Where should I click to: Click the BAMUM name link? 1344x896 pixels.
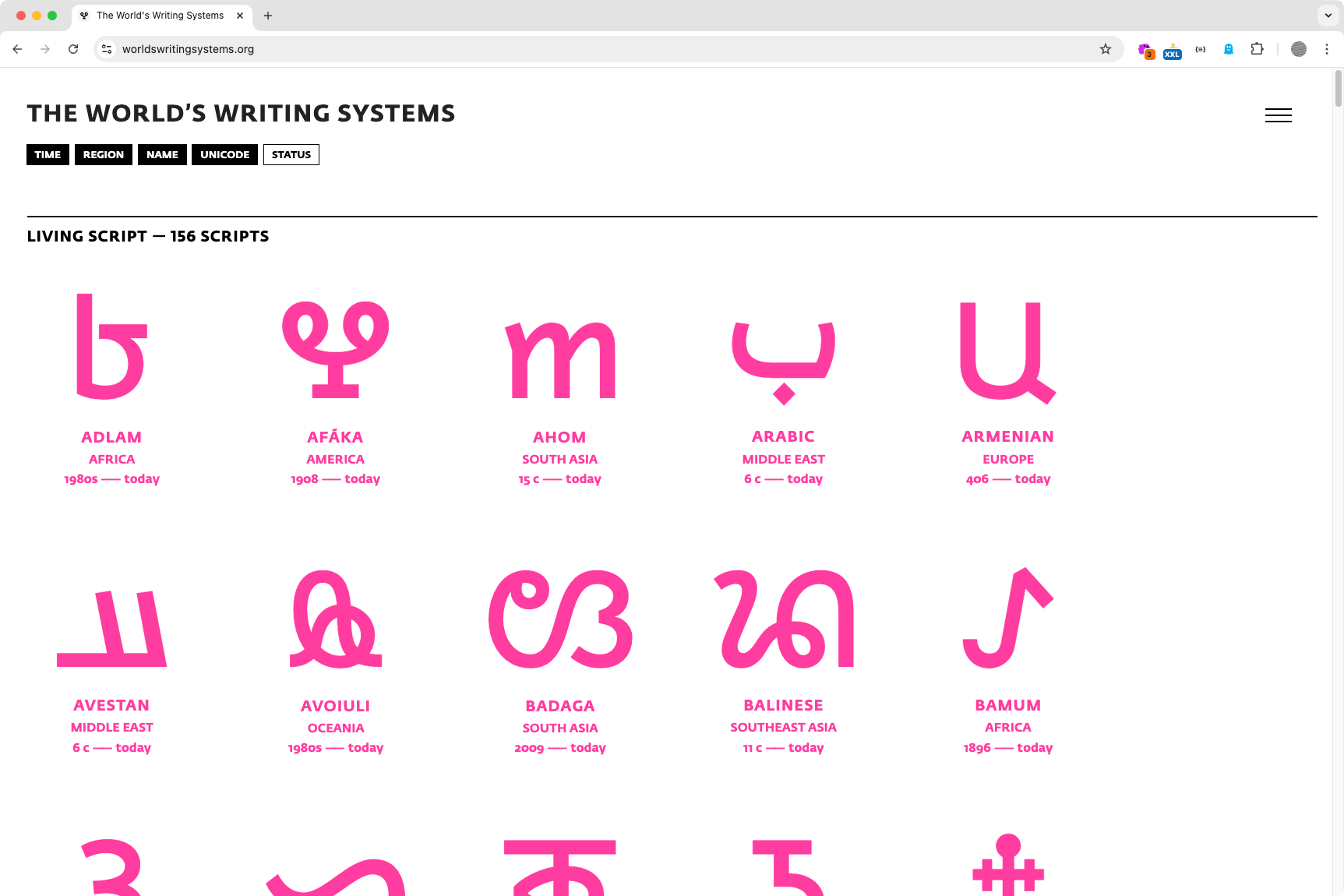[x=1007, y=705]
